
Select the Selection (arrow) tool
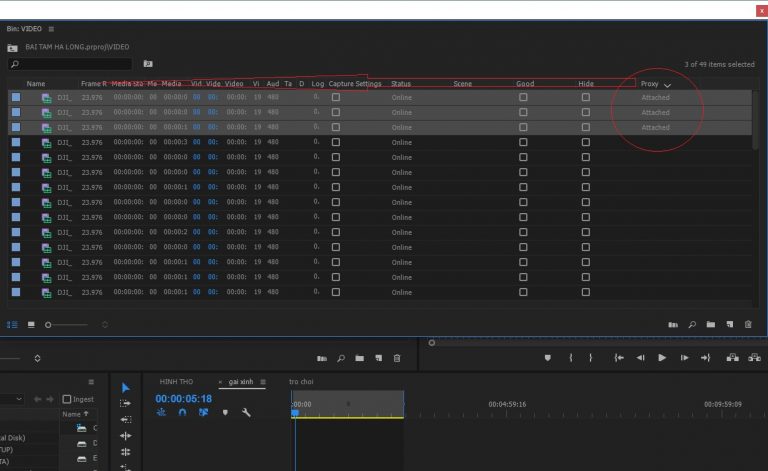point(125,387)
